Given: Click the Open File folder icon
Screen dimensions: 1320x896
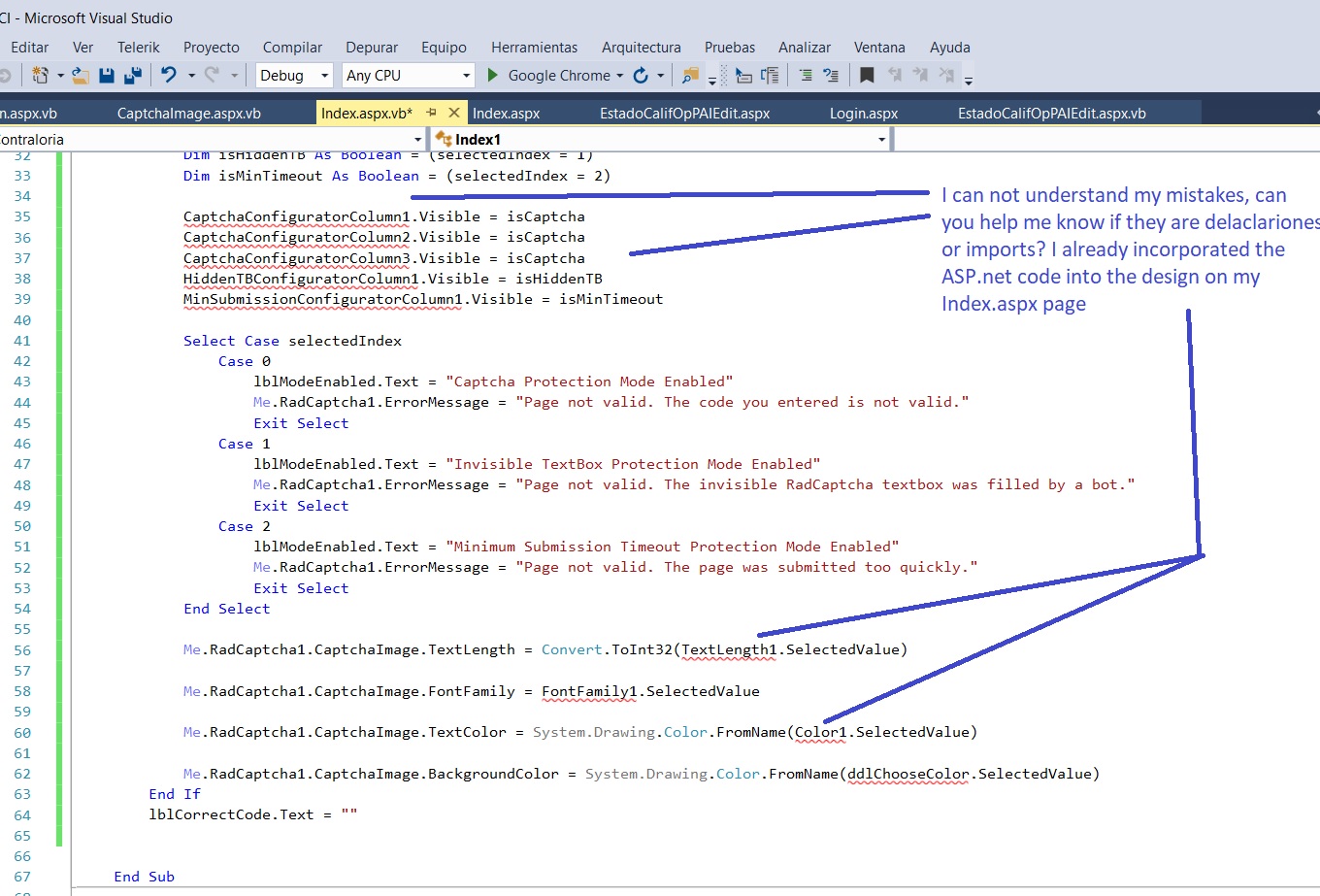Looking at the screenshot, I should tap(81, 75).
